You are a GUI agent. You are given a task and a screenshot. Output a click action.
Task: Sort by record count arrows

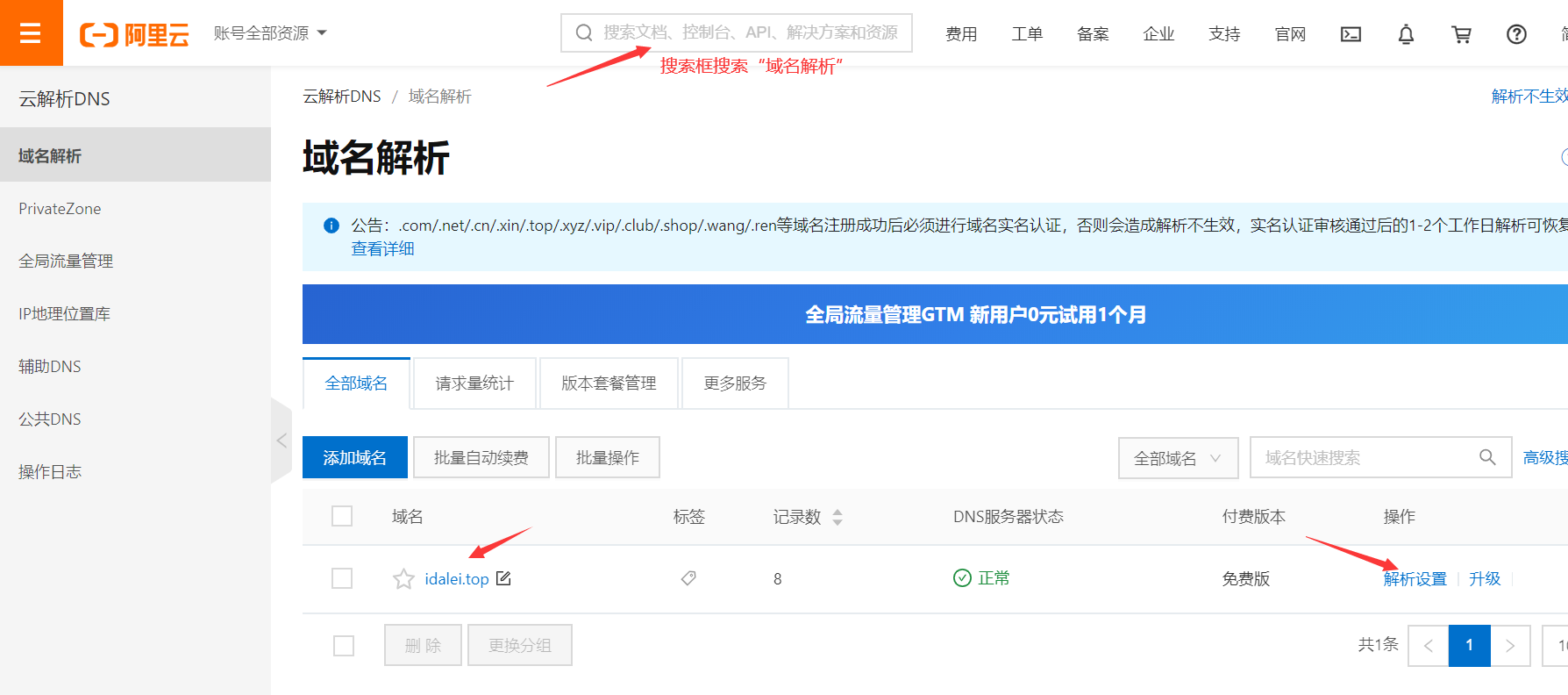coord(837,517)
